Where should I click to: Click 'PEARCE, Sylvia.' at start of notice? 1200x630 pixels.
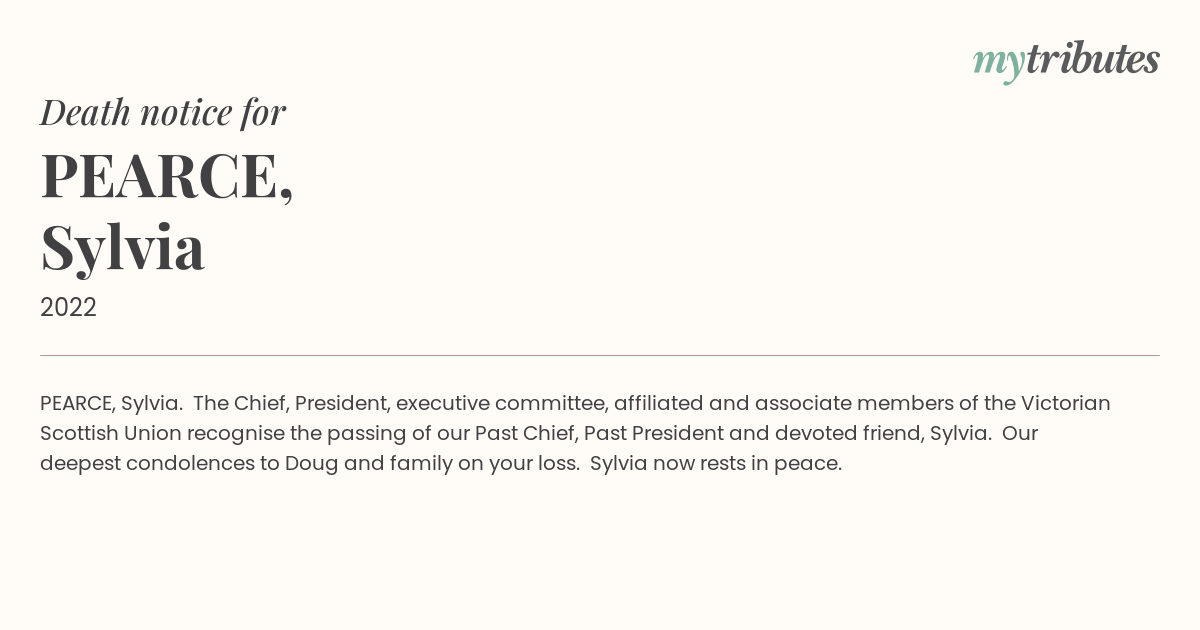[111, 403]
